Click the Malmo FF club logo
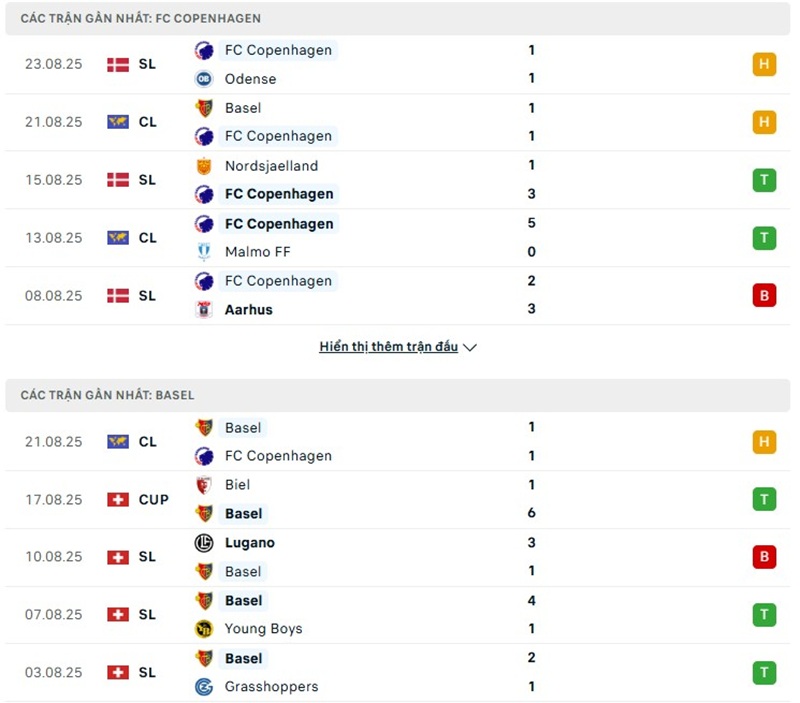This screenshot has height=703, width=800. pyautogui.click(x=204, y=252)
